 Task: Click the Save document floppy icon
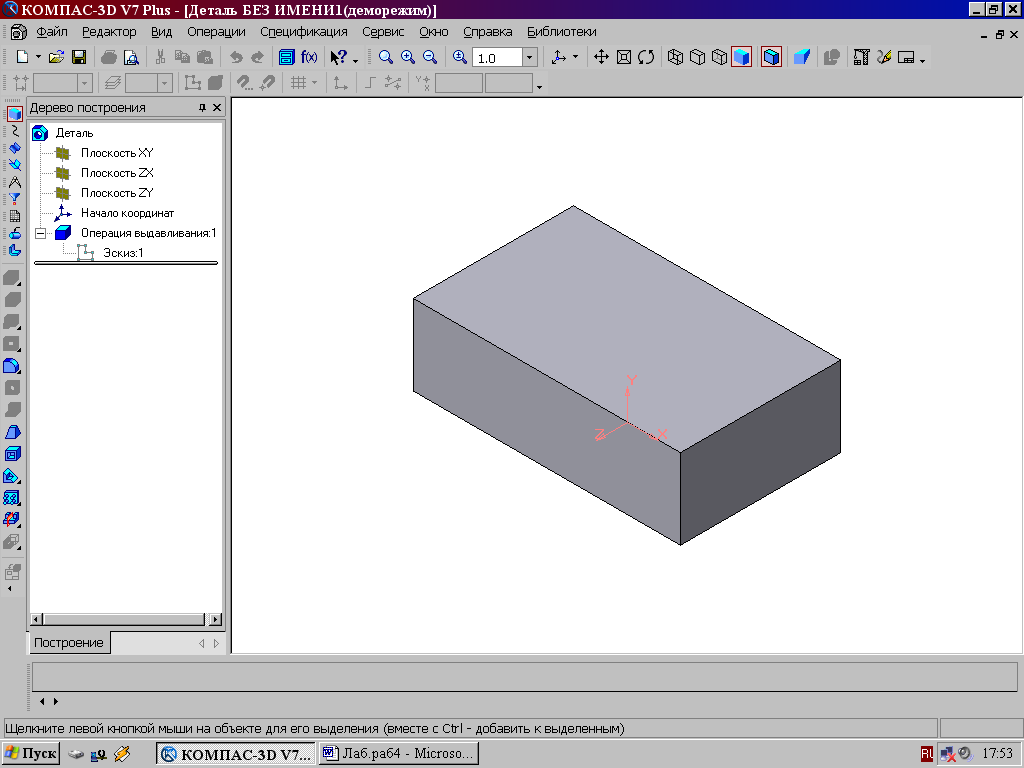point(78,57)
